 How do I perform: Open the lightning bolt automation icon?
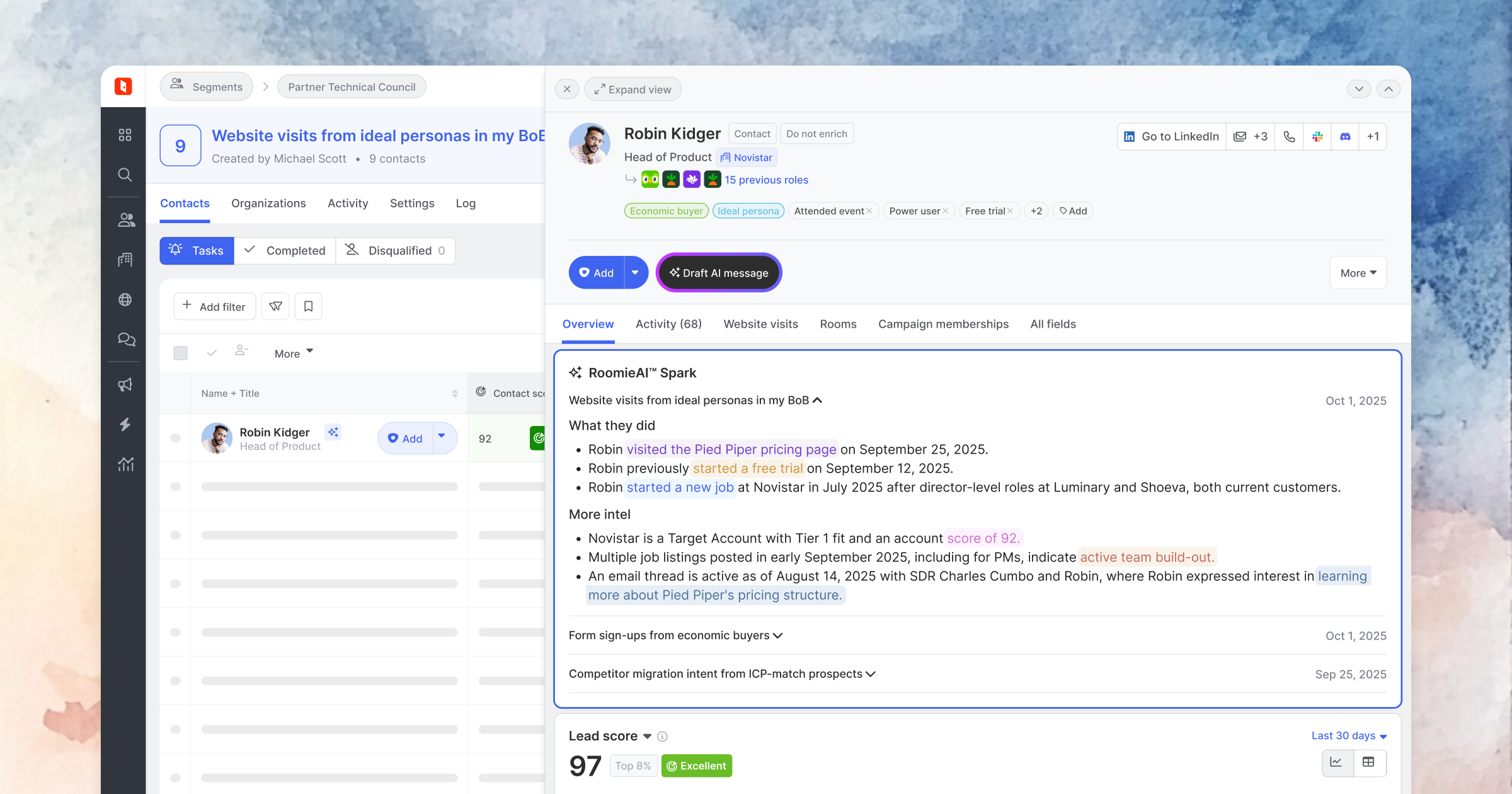tap(125, 425)
